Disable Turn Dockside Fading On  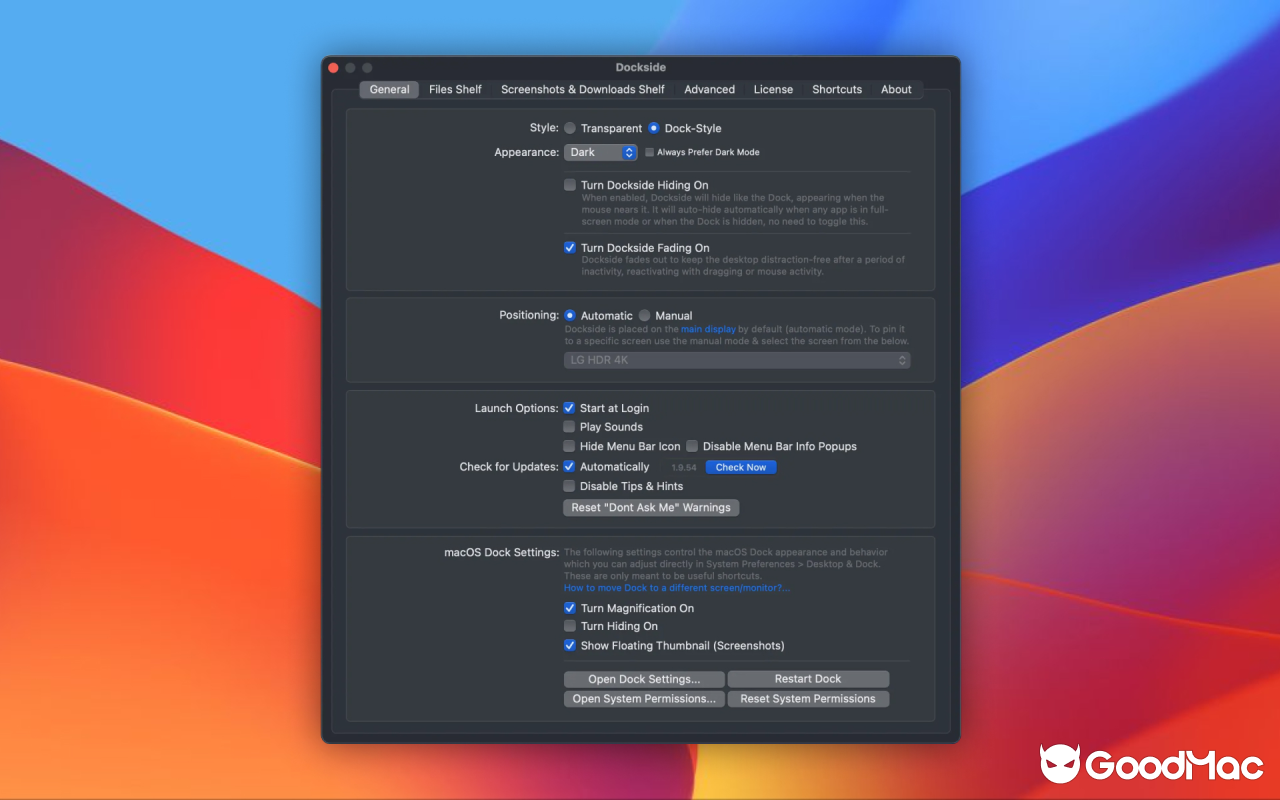click(x=570, y=247)
